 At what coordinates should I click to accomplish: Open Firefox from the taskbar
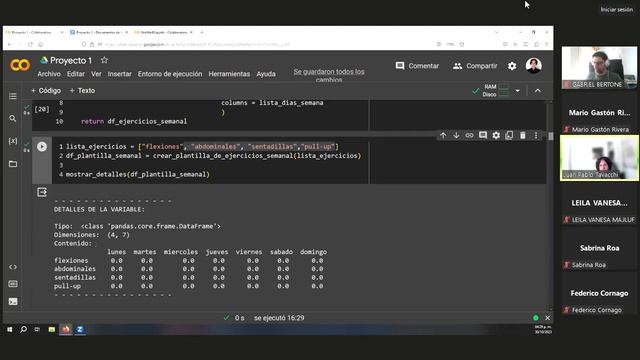pyautogui.click(x=66, y=329)
